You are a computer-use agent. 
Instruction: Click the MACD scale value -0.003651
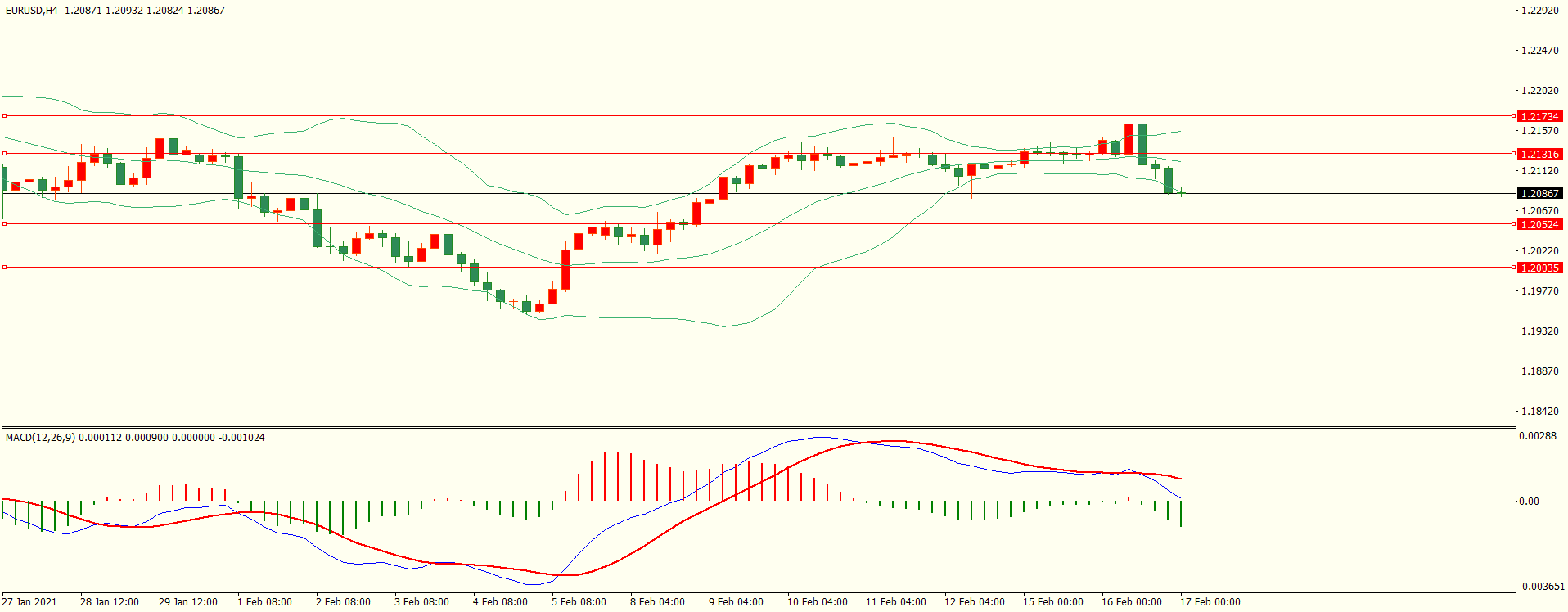click(x=1542, y=587)
